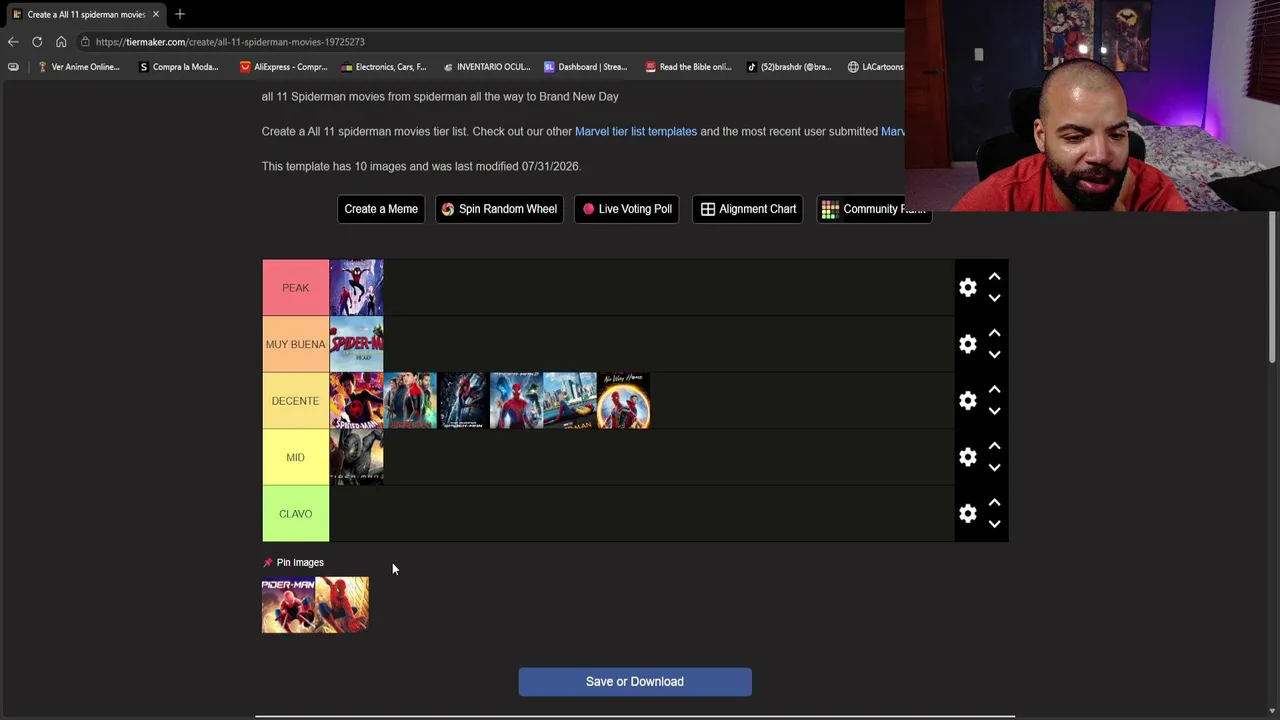Open the Spin Random Wheel tool

499,209
